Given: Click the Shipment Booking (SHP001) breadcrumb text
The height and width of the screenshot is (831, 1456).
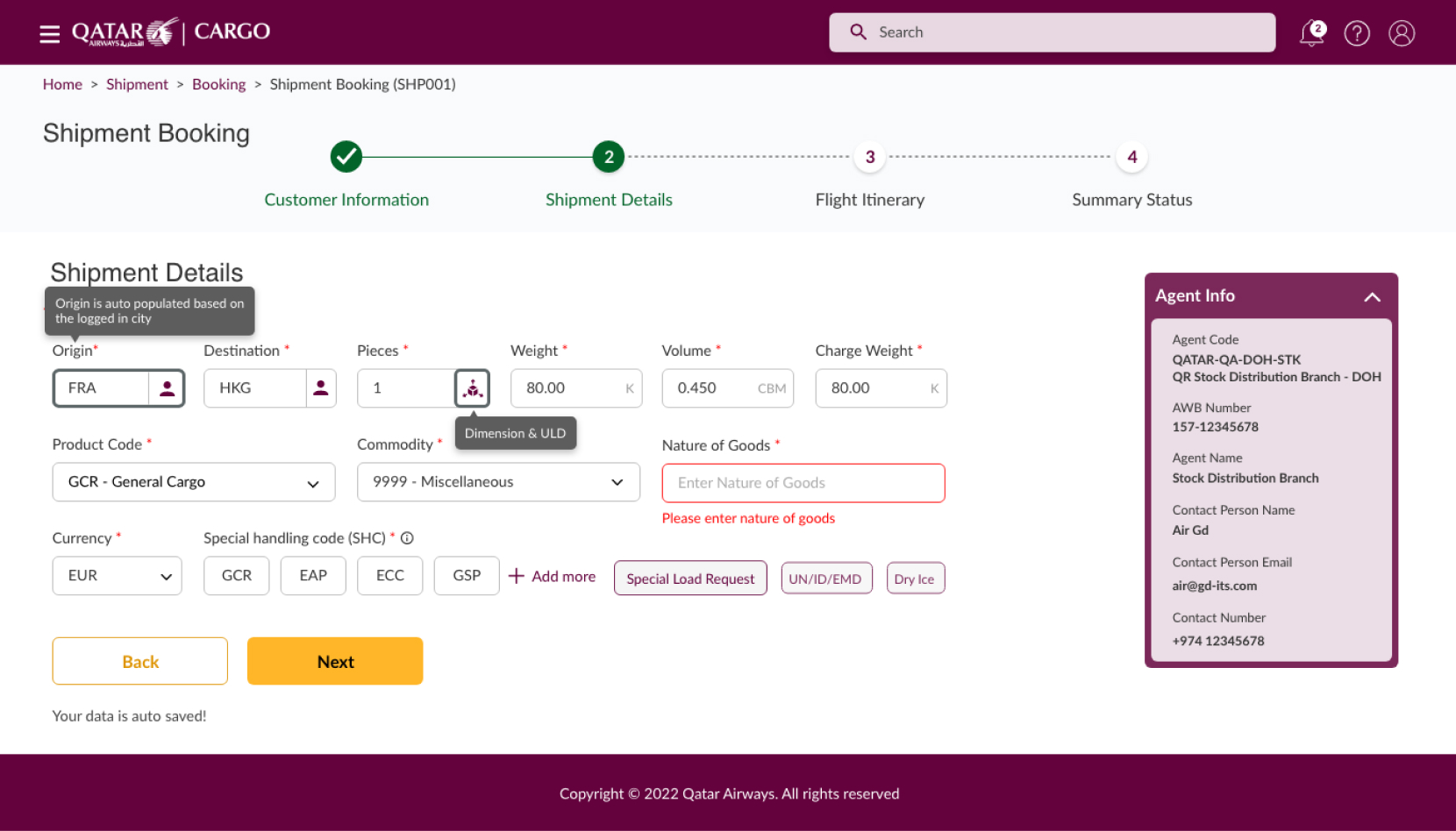Looking at the screenshot, I should 362,84.
